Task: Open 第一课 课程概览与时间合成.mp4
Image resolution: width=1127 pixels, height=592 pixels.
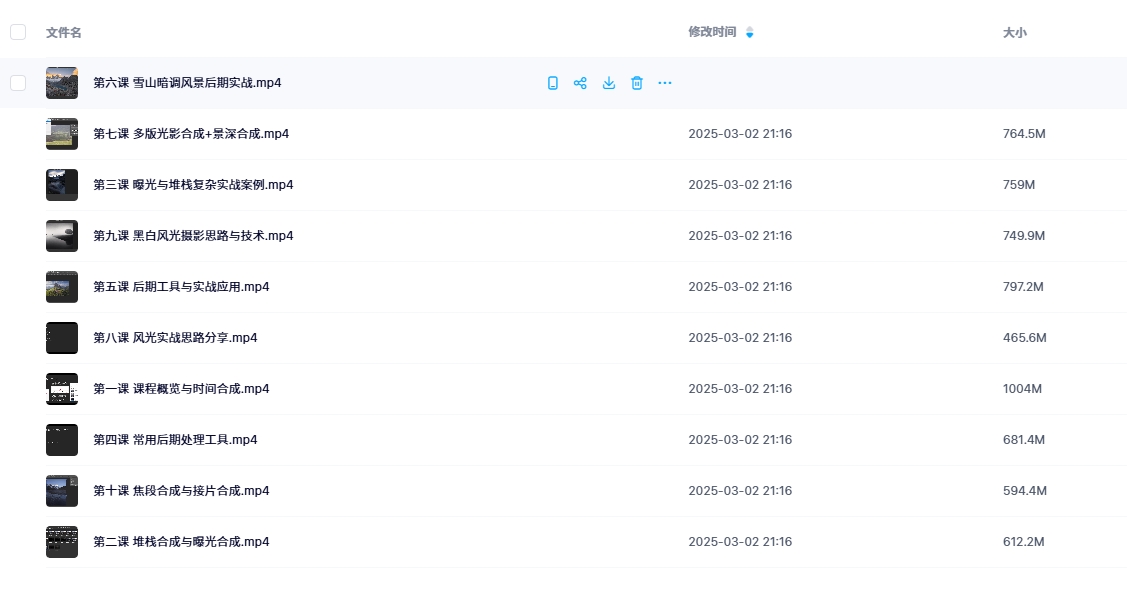Action: [x=181, y=389]
